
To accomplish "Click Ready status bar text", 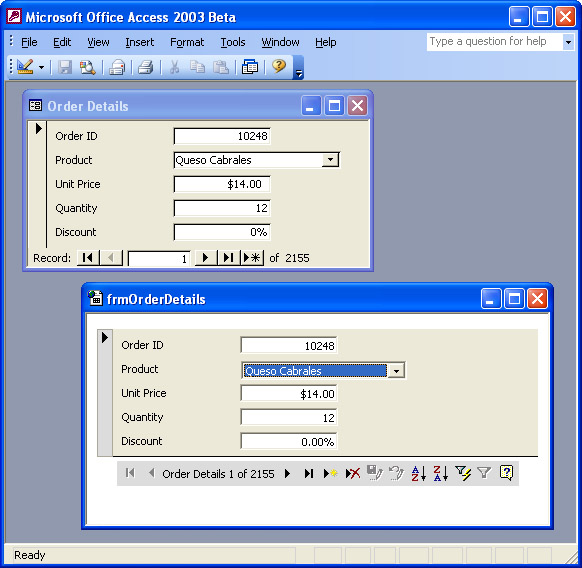I will 30,555.
